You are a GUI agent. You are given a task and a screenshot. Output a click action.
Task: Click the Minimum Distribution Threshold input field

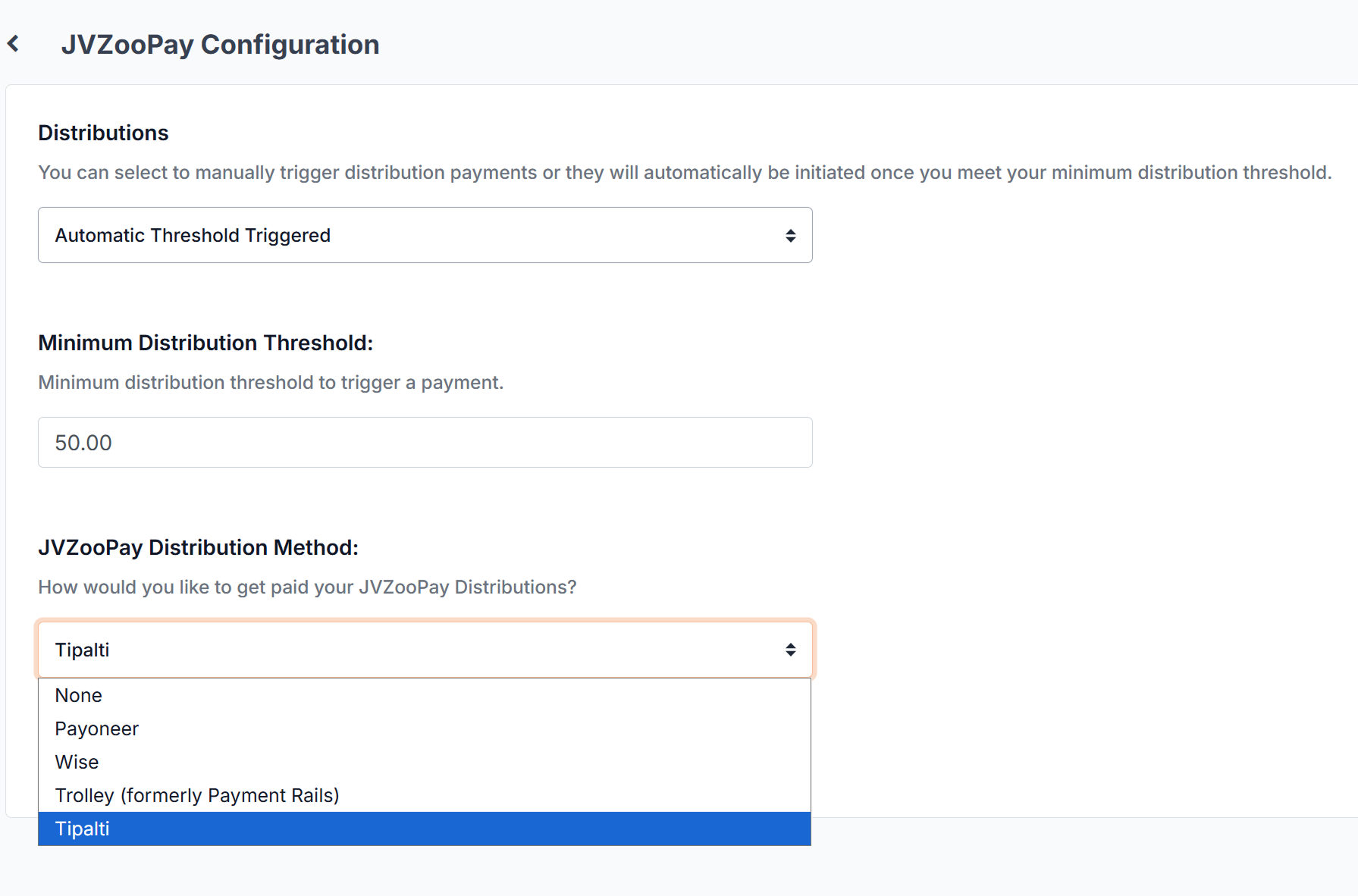tap(425, 442)
